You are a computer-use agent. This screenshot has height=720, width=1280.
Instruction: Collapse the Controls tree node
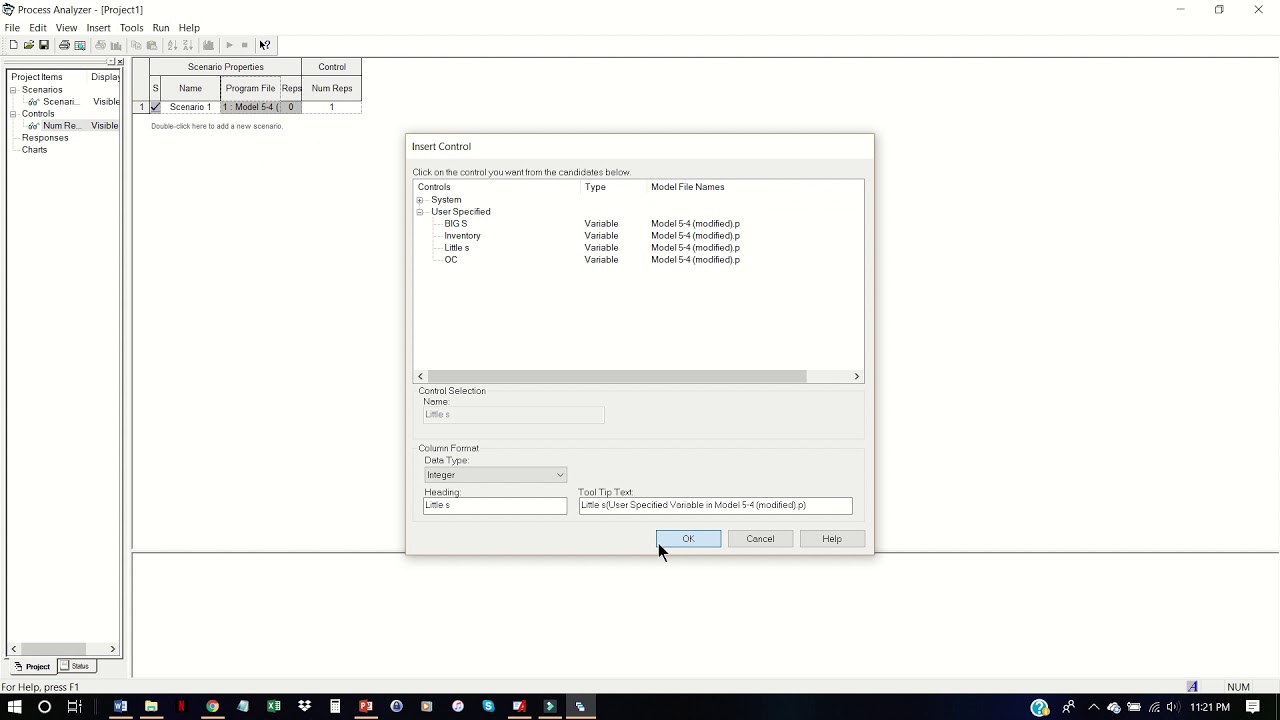tap(14, 114)
